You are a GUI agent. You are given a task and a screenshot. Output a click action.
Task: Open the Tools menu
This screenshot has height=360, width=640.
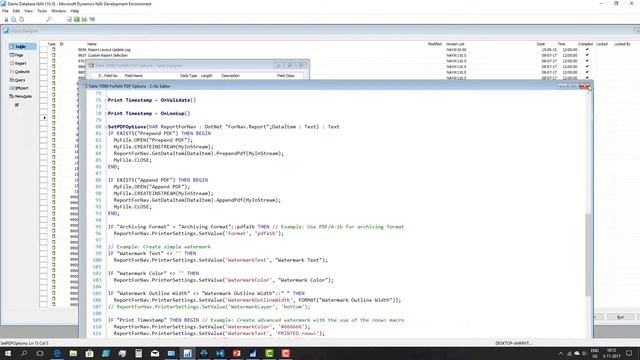[x=42, y=11]
